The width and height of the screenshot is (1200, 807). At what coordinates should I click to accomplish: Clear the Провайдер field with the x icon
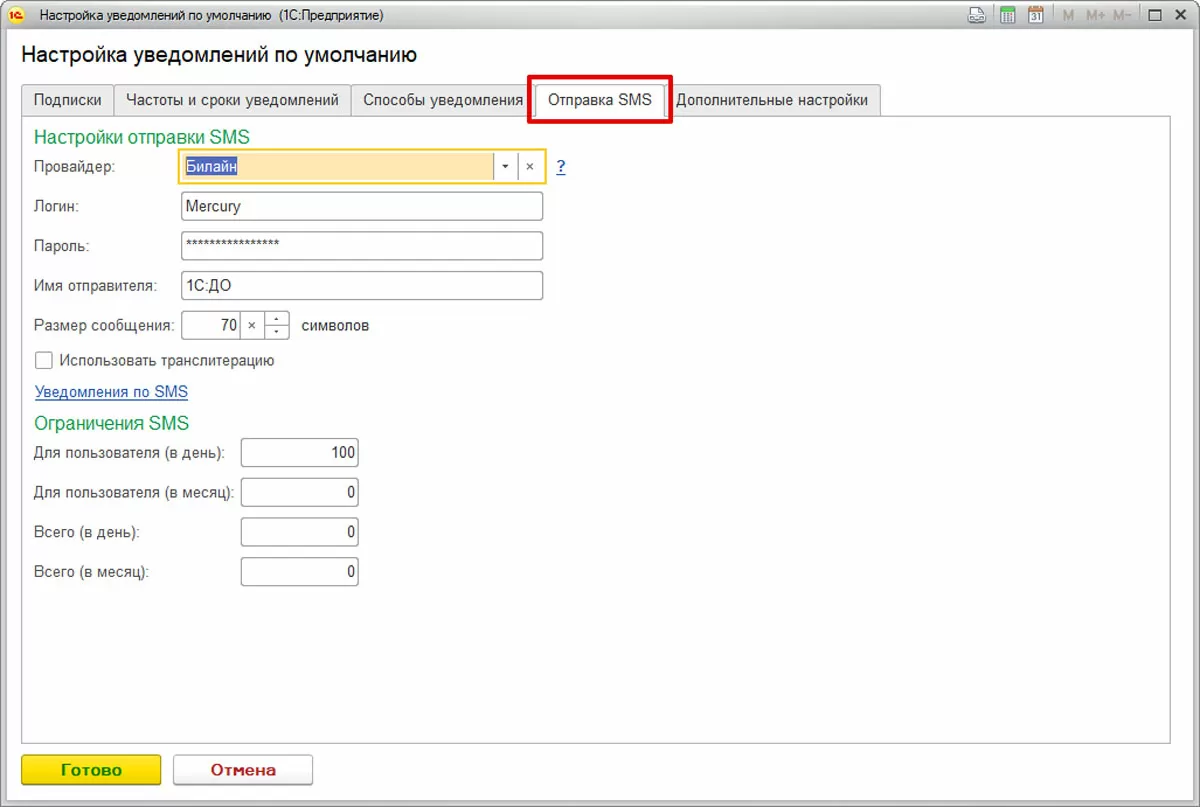(x=530, y=167)
